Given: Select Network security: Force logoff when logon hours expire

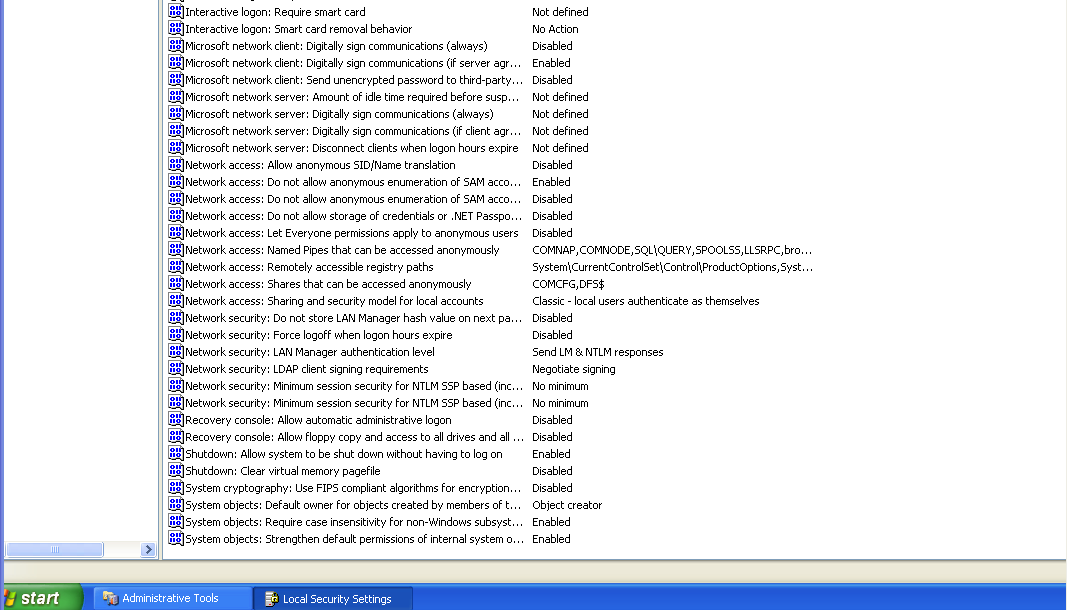Looking at the screenshot, I should click(x=318, y=335).
